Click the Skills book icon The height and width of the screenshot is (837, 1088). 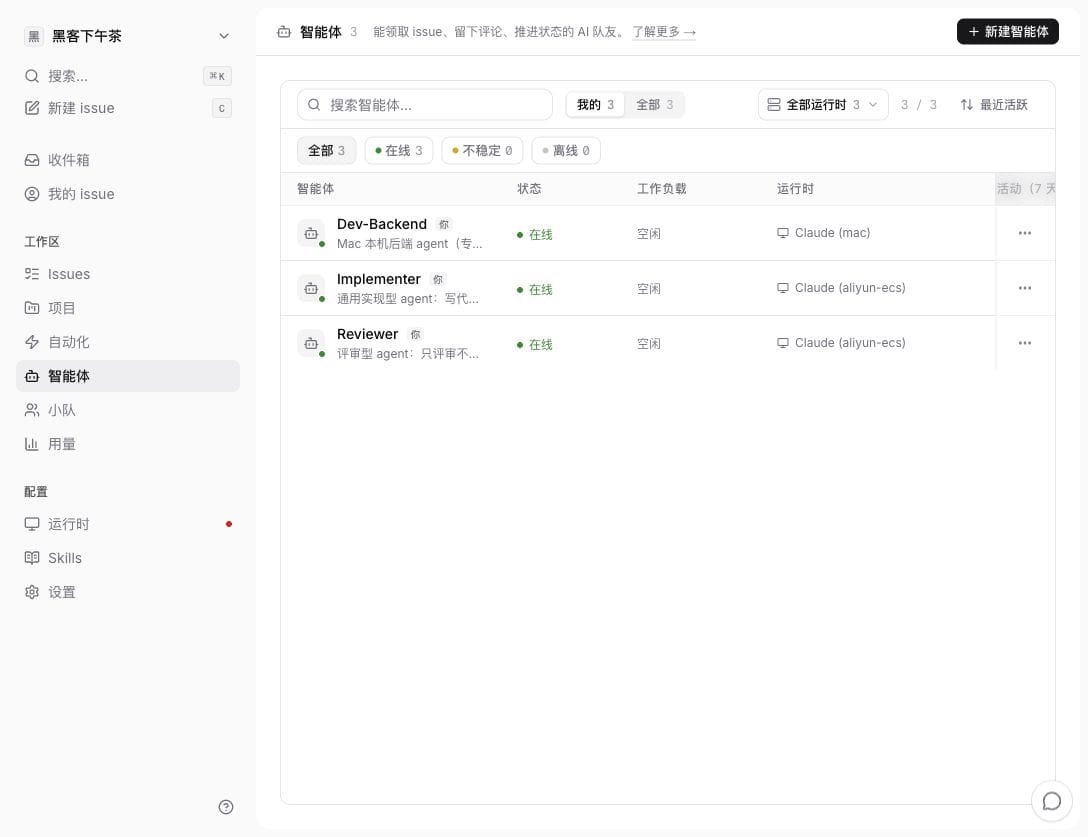[32, 558]
